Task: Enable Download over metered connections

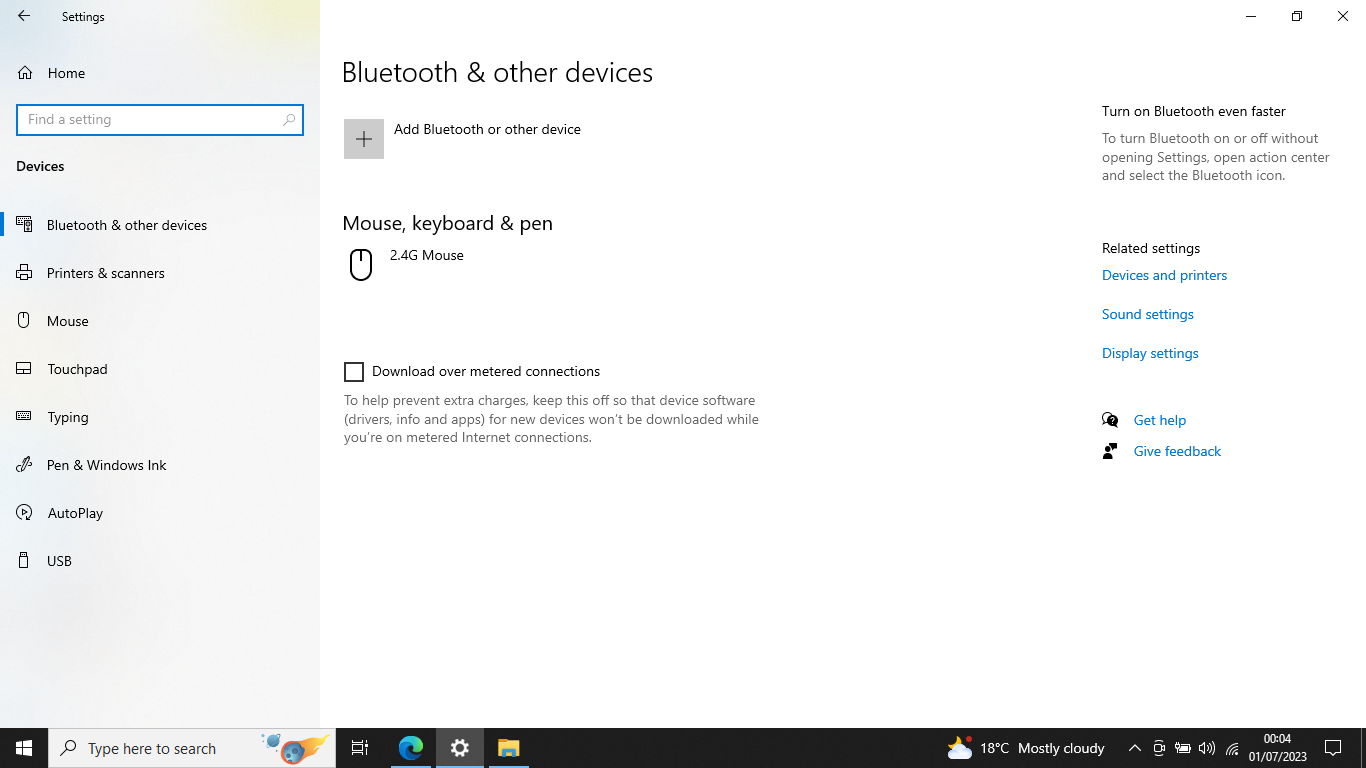Action: [x=354, y=371]
